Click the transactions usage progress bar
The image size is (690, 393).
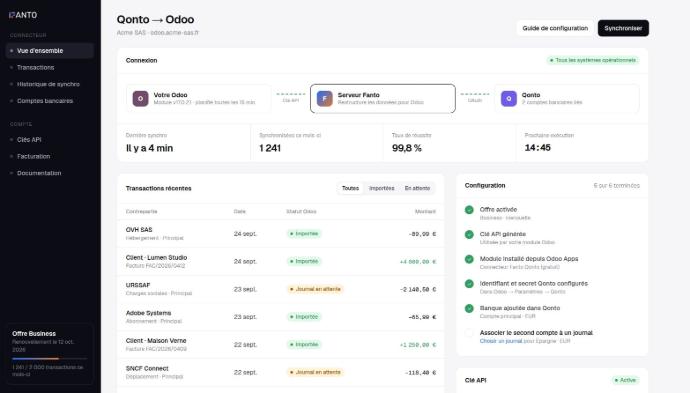point(50,359)
